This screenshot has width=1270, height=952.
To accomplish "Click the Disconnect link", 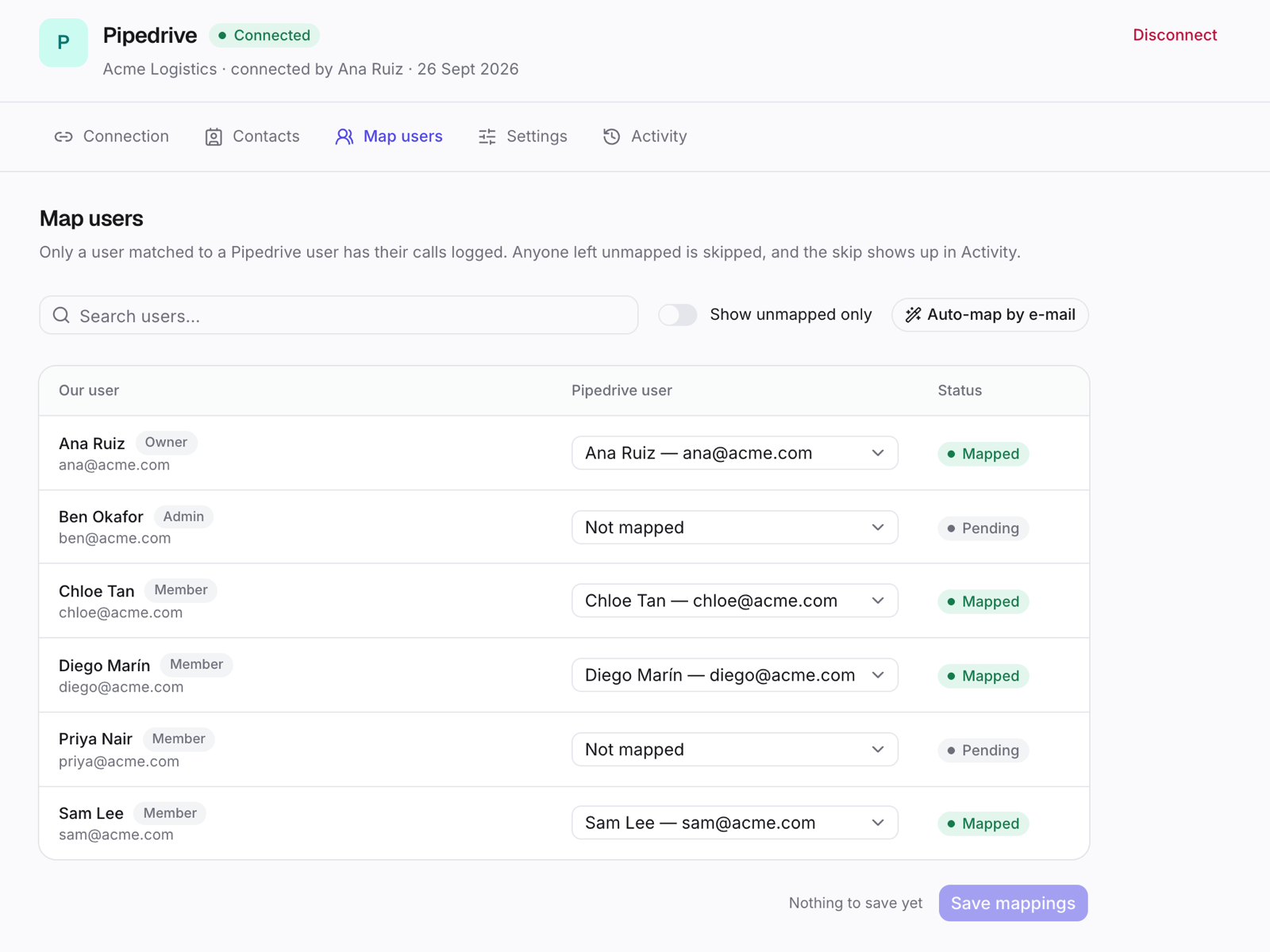I will pyautogui.click(x=1175, y=35).
